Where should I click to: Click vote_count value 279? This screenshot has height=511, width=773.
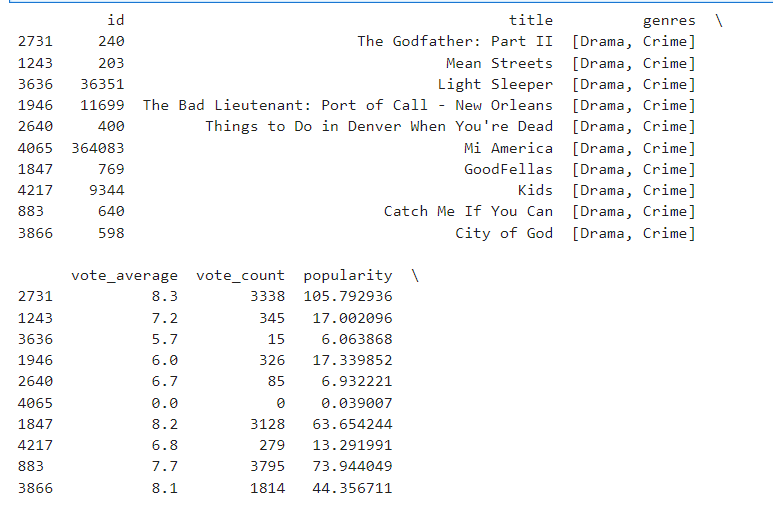[272, 445]
